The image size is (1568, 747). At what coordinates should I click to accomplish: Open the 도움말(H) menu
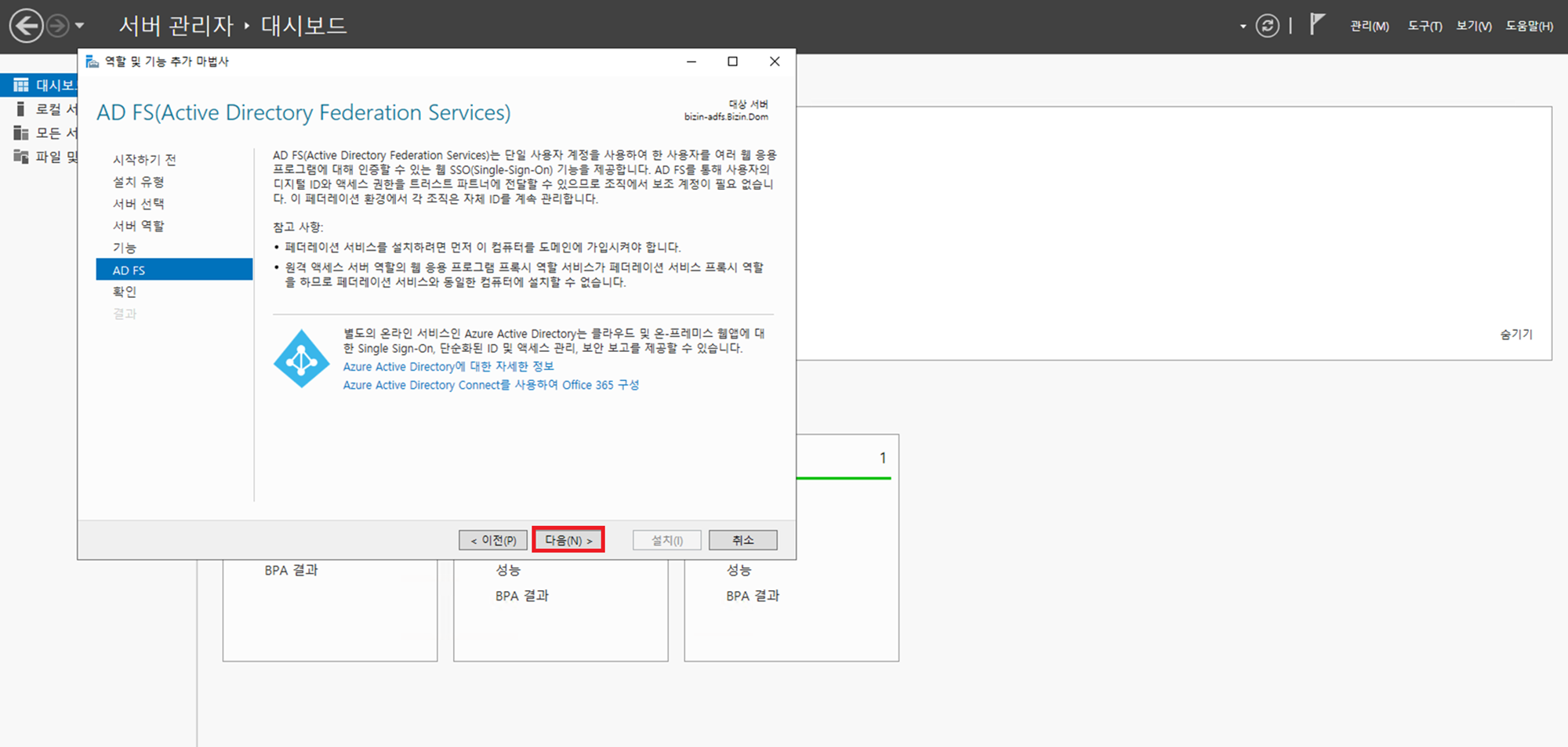pos(1529,26)
